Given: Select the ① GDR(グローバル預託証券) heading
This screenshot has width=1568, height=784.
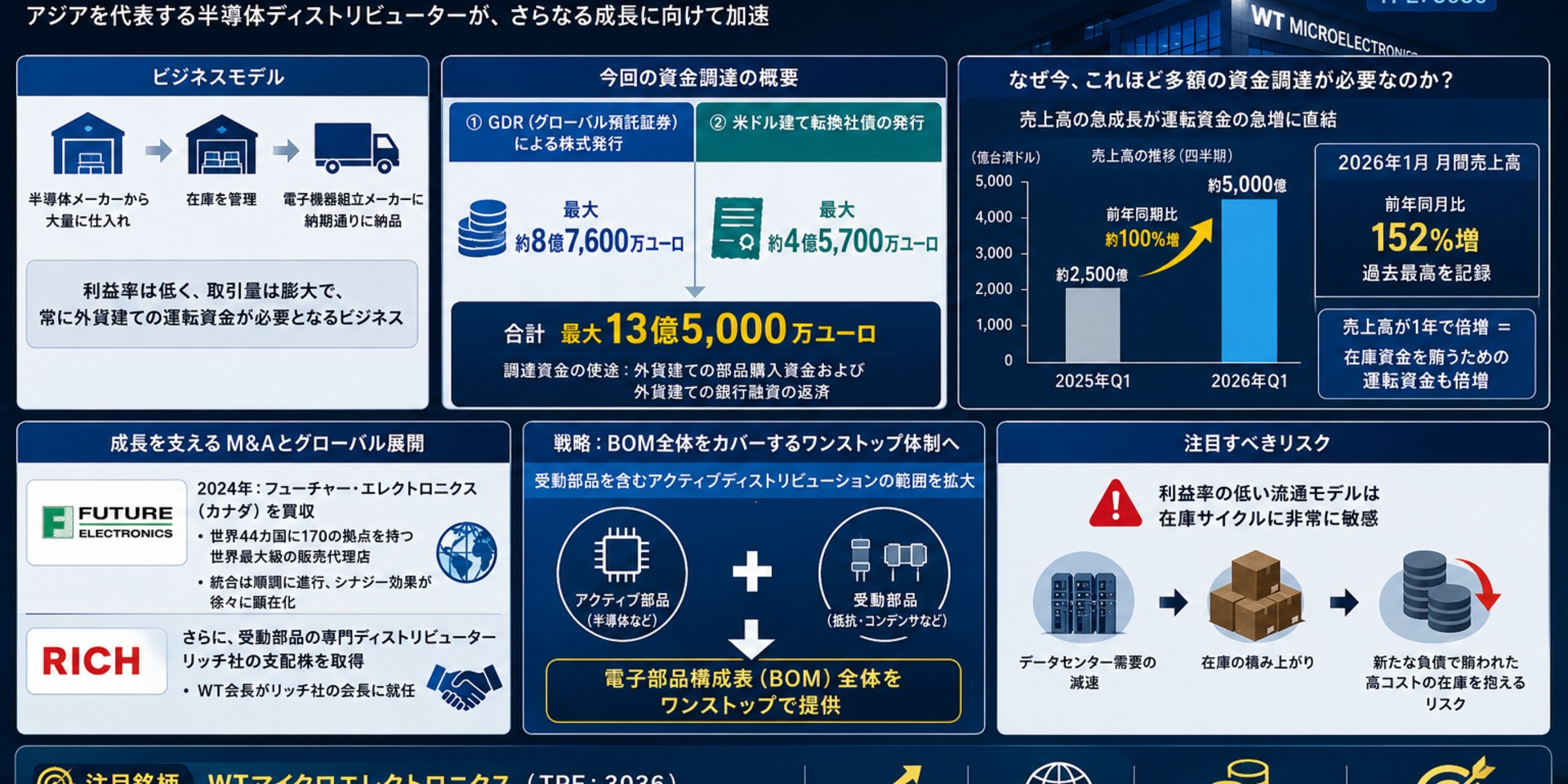Looking at the screenshot, I should pos(570,132).
